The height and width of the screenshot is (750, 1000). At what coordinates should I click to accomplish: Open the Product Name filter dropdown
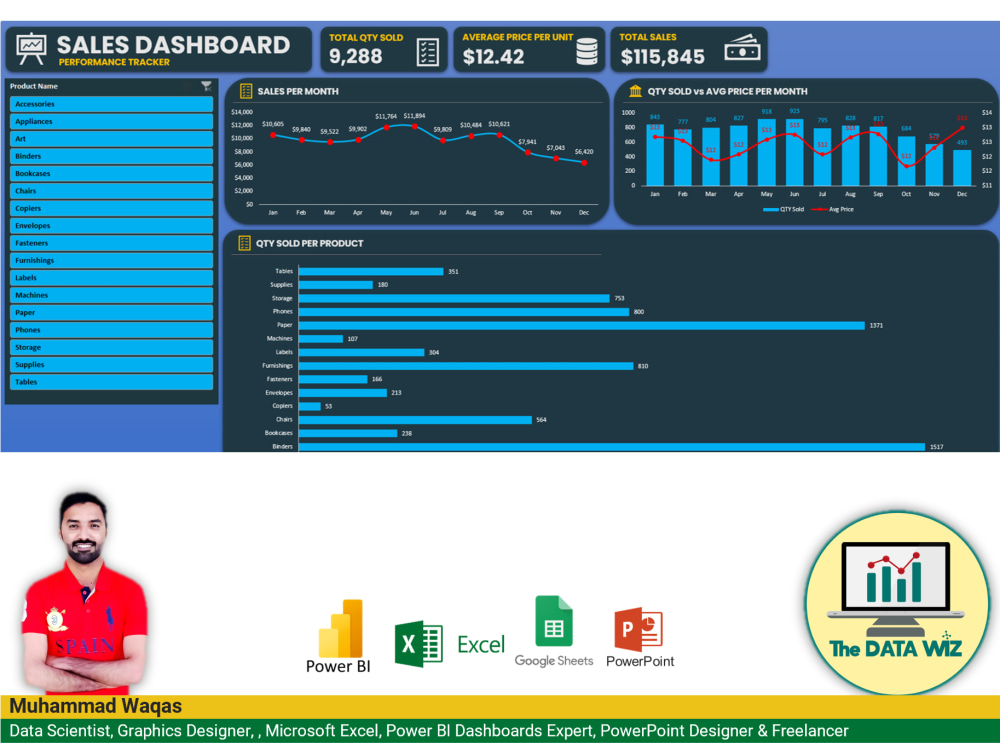click(206, 86)
